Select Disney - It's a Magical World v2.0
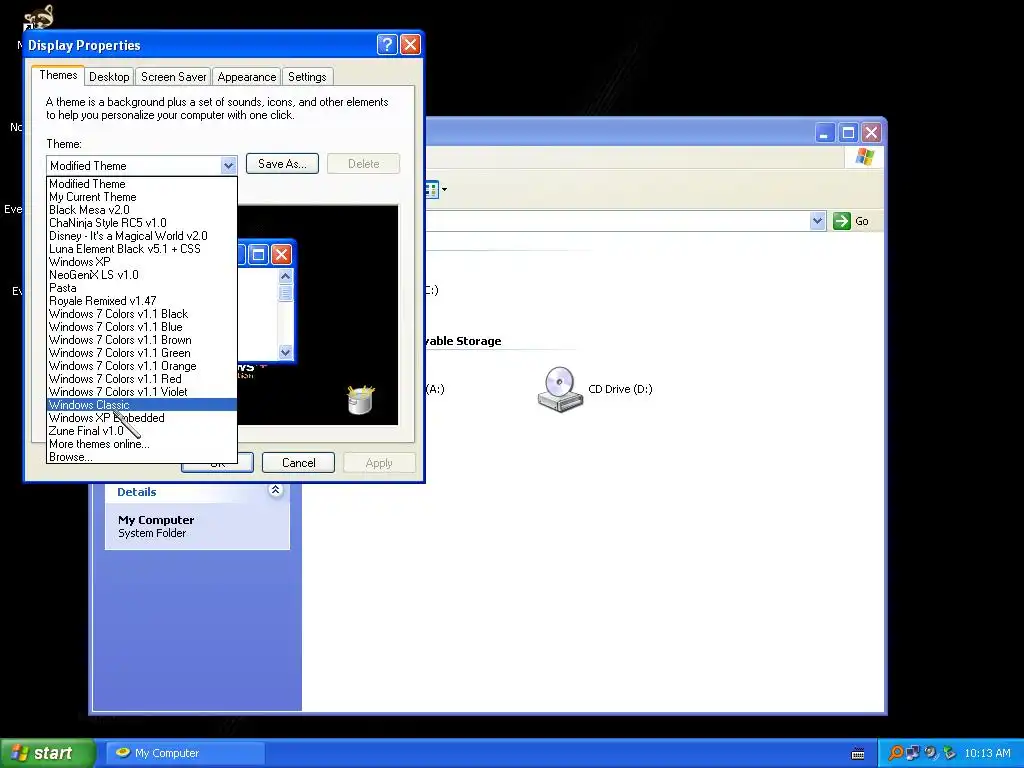Screen dimensions: 1024x768 coord(142,236)
